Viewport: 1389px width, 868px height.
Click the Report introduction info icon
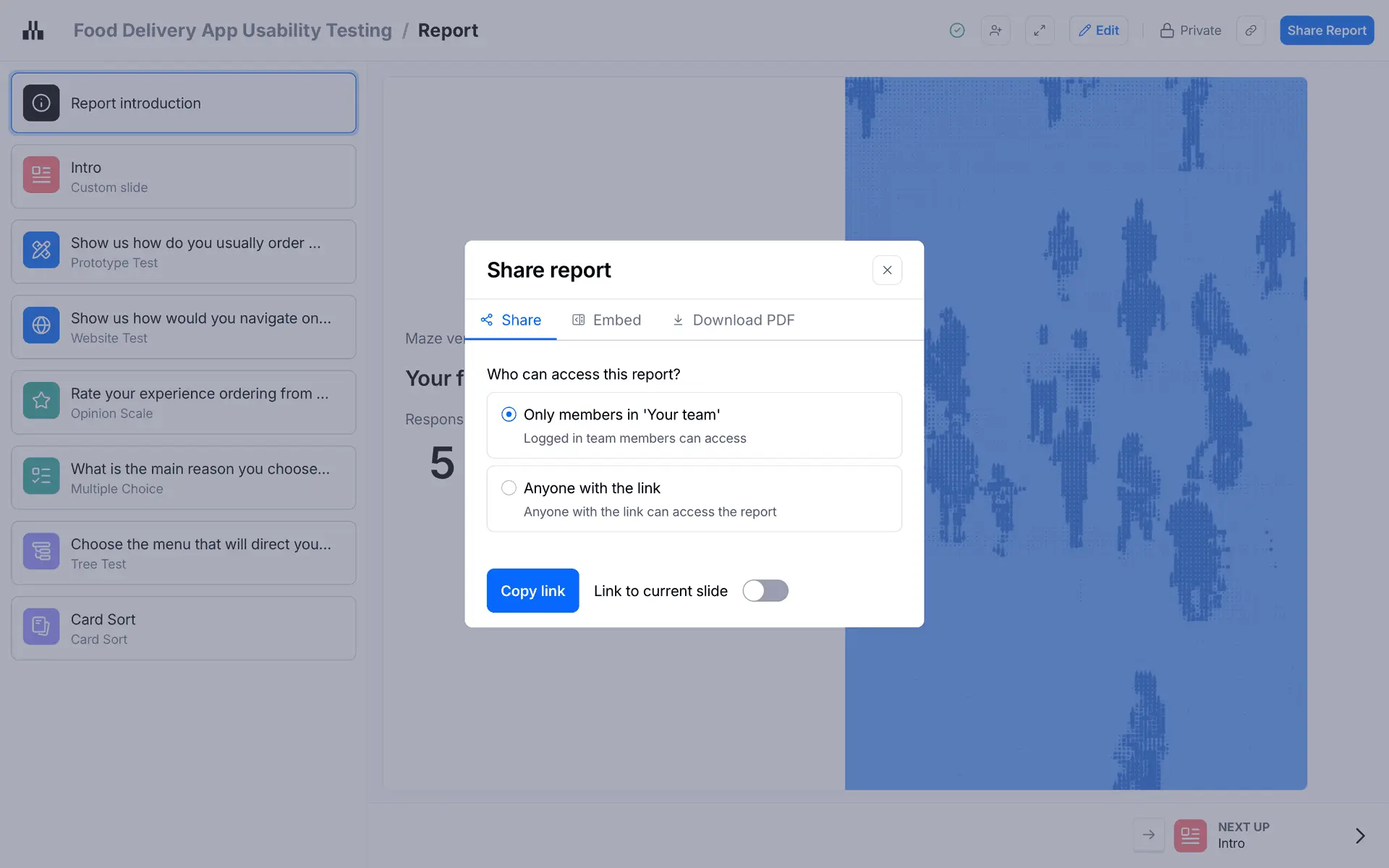[x=41, y=103]
